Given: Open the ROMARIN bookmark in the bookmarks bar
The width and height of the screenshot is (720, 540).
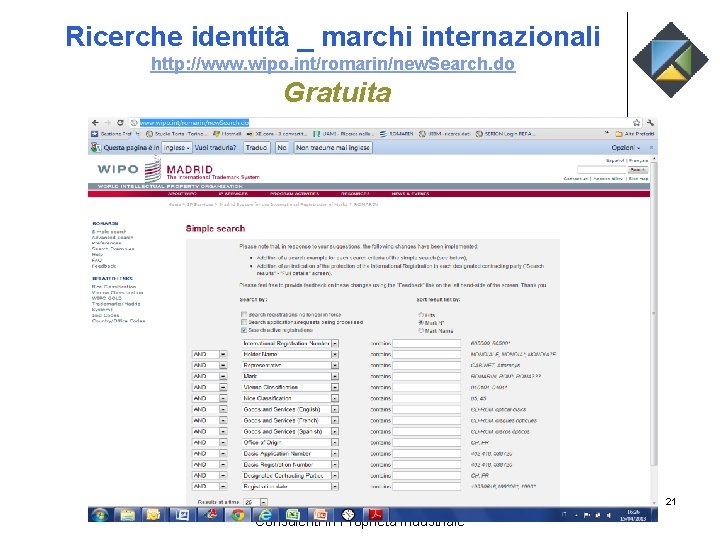Looking at the screenshot, I should [x=397, y=134].
